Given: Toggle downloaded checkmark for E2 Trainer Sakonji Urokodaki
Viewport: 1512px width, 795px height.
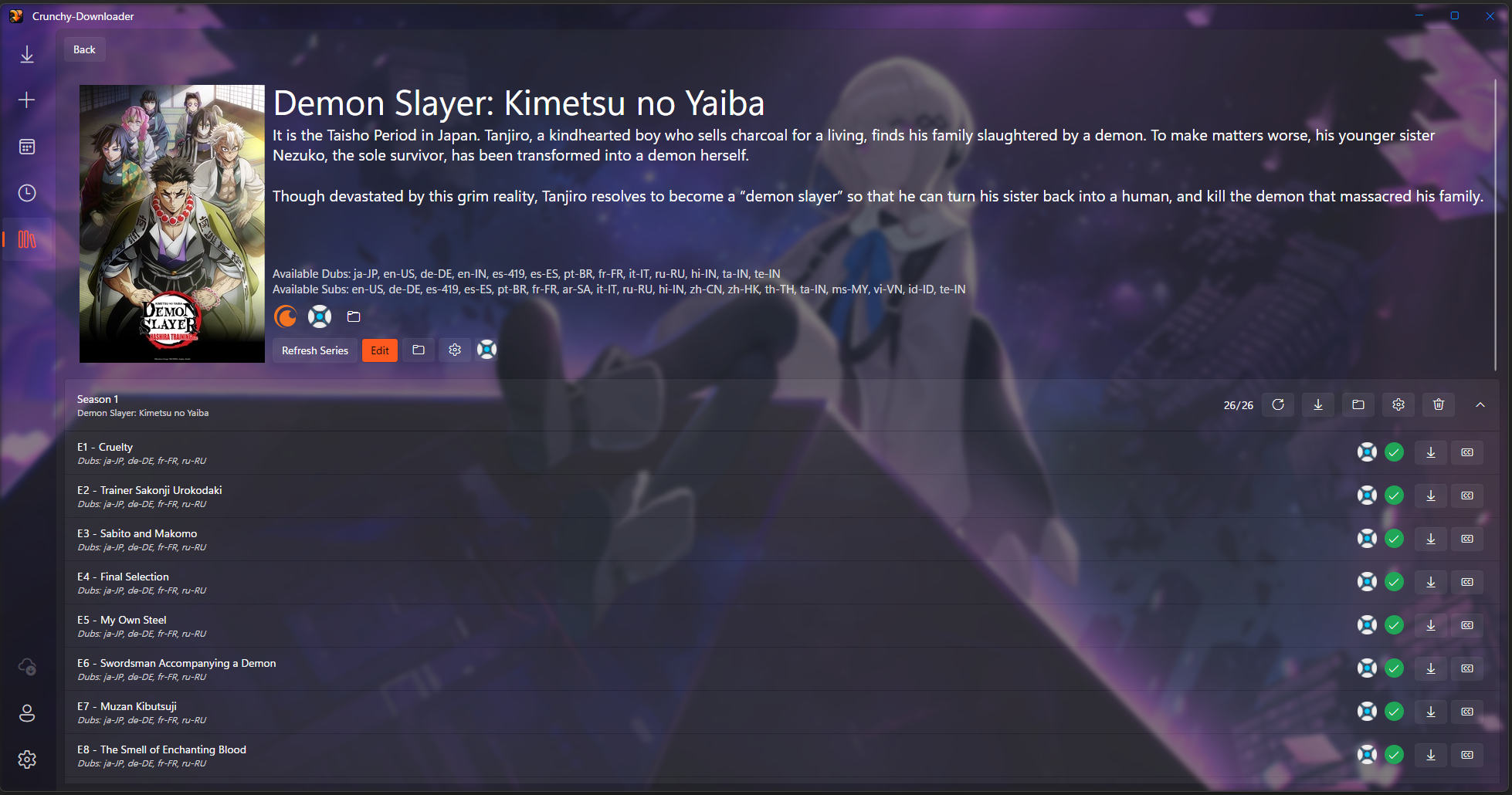Looking at the screenshot, I should click(1394, 496).
